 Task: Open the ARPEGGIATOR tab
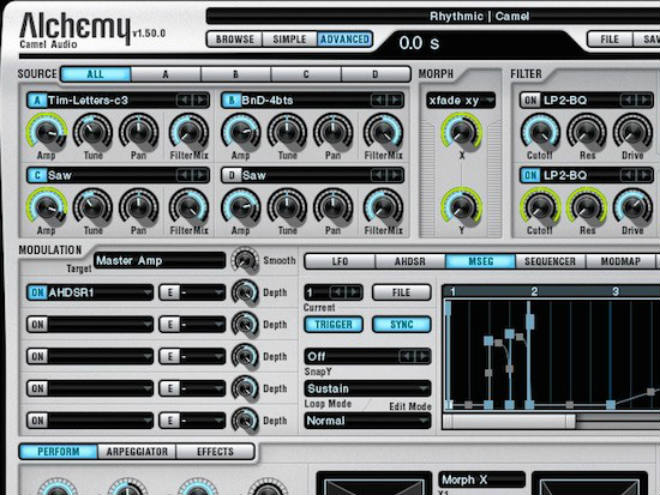click(x=138, y=452)
